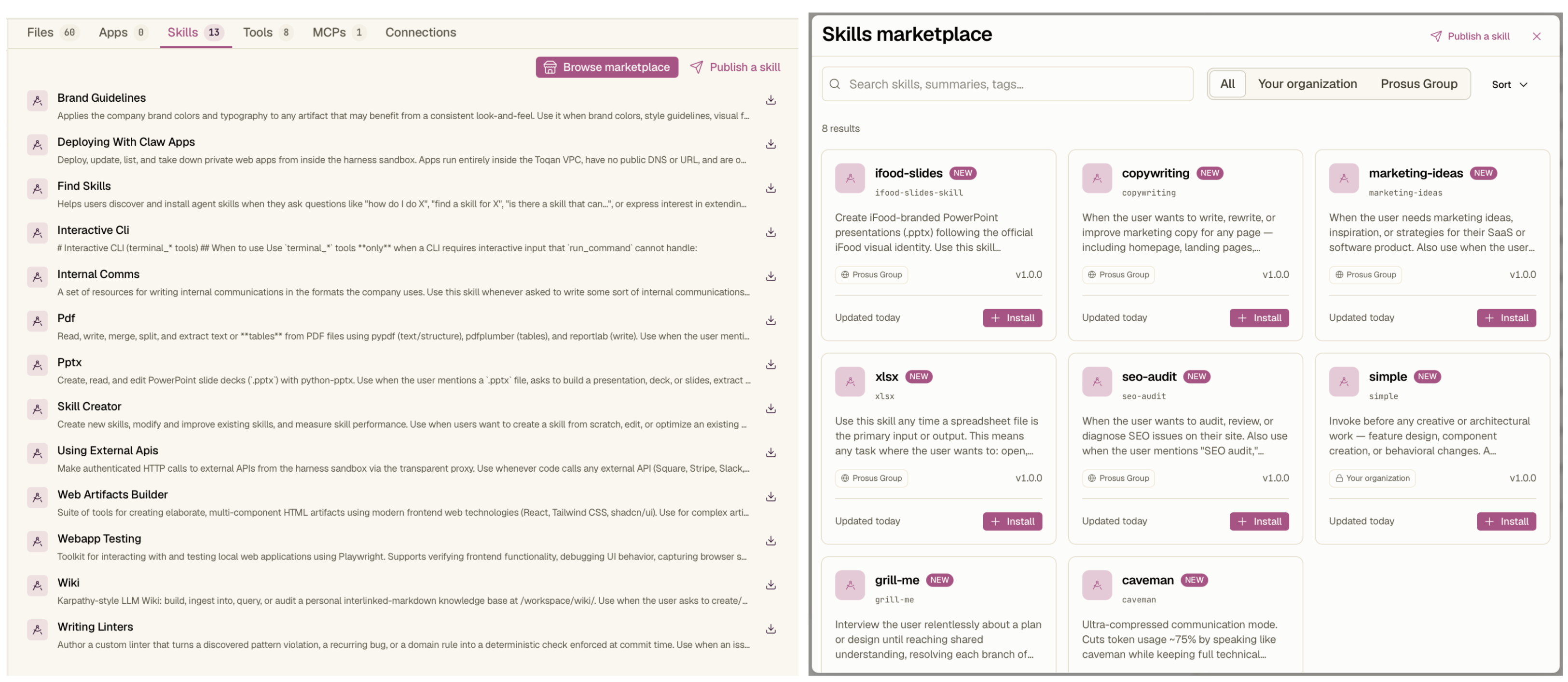
Task: Close the Skills marketplace panel
Action: pyautogui.click(x=1536, y=37)
